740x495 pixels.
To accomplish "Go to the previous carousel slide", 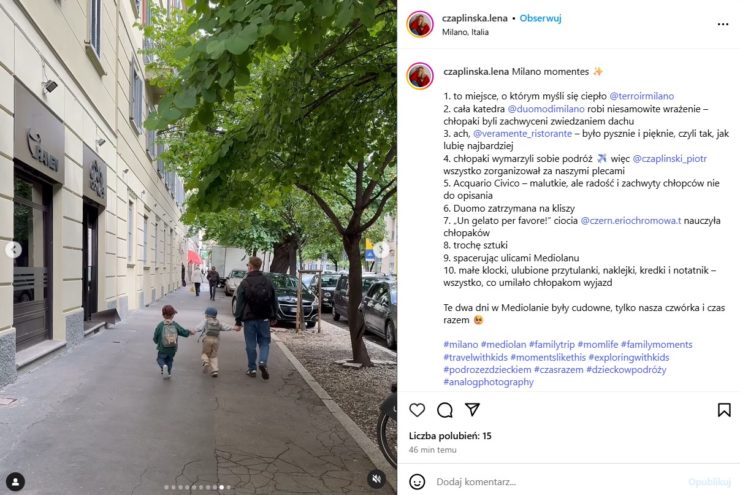I will (x=14, y=249).
